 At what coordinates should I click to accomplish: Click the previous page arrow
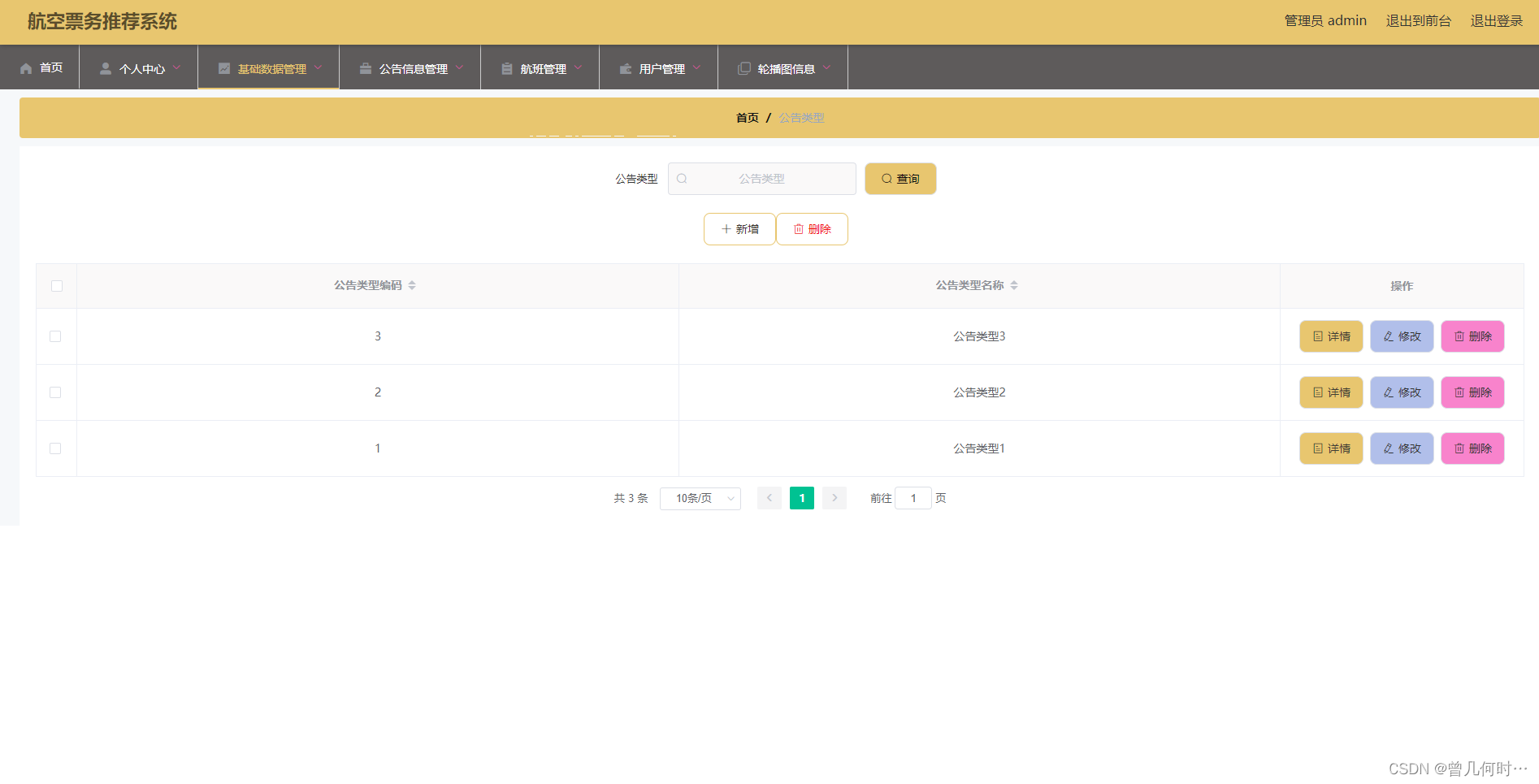pyautogui.click(x=769, y=498)
